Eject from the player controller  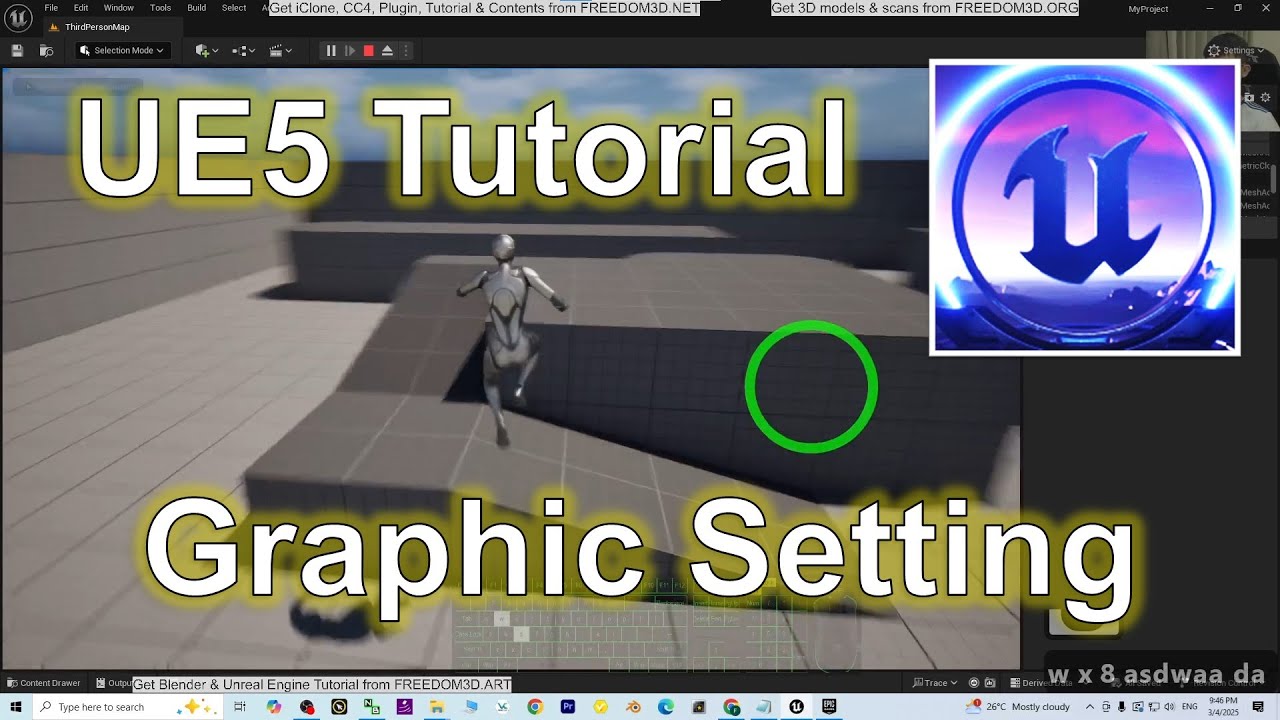387,50
